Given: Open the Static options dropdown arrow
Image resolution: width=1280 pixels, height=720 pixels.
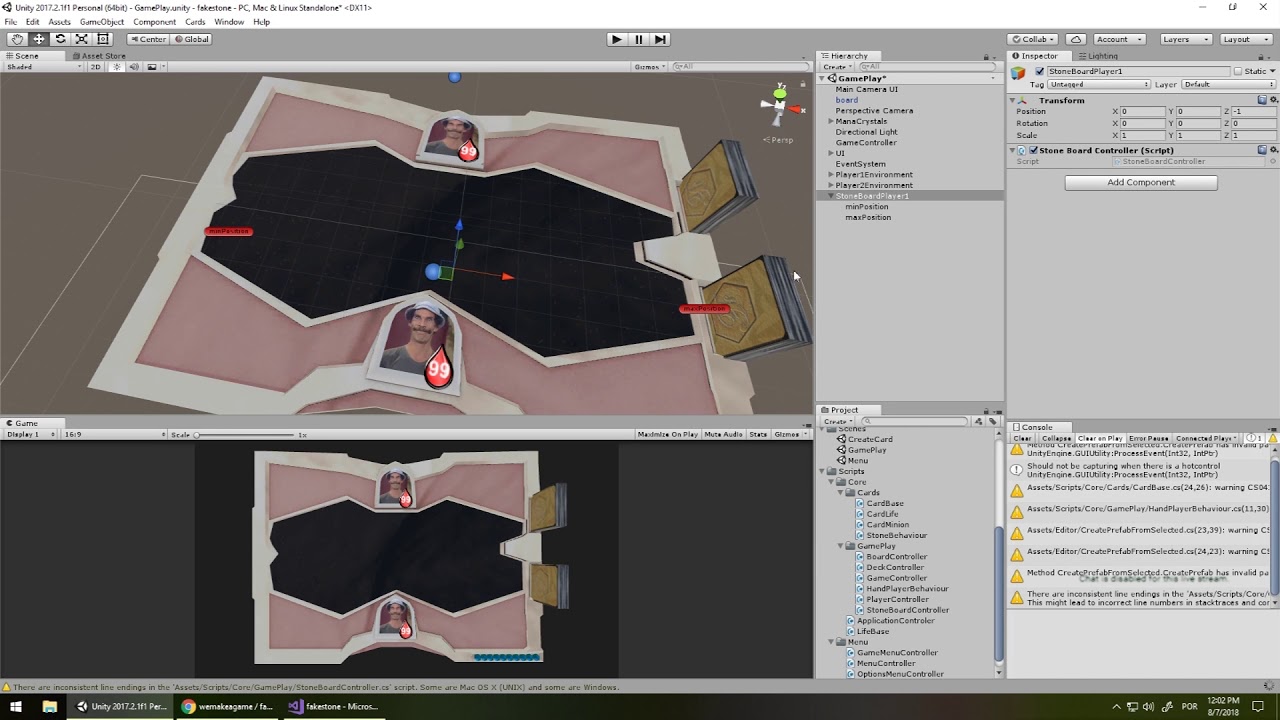Looking at the screenshot, I should click(x=1273, y=72).
